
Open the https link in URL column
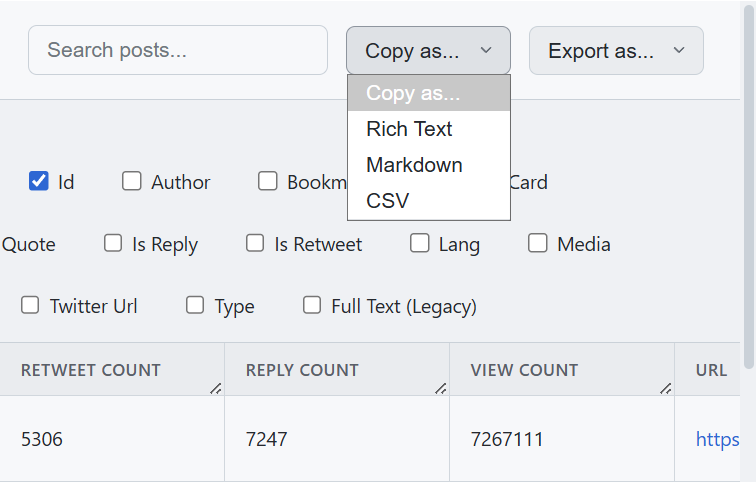(x=717, y=439)
